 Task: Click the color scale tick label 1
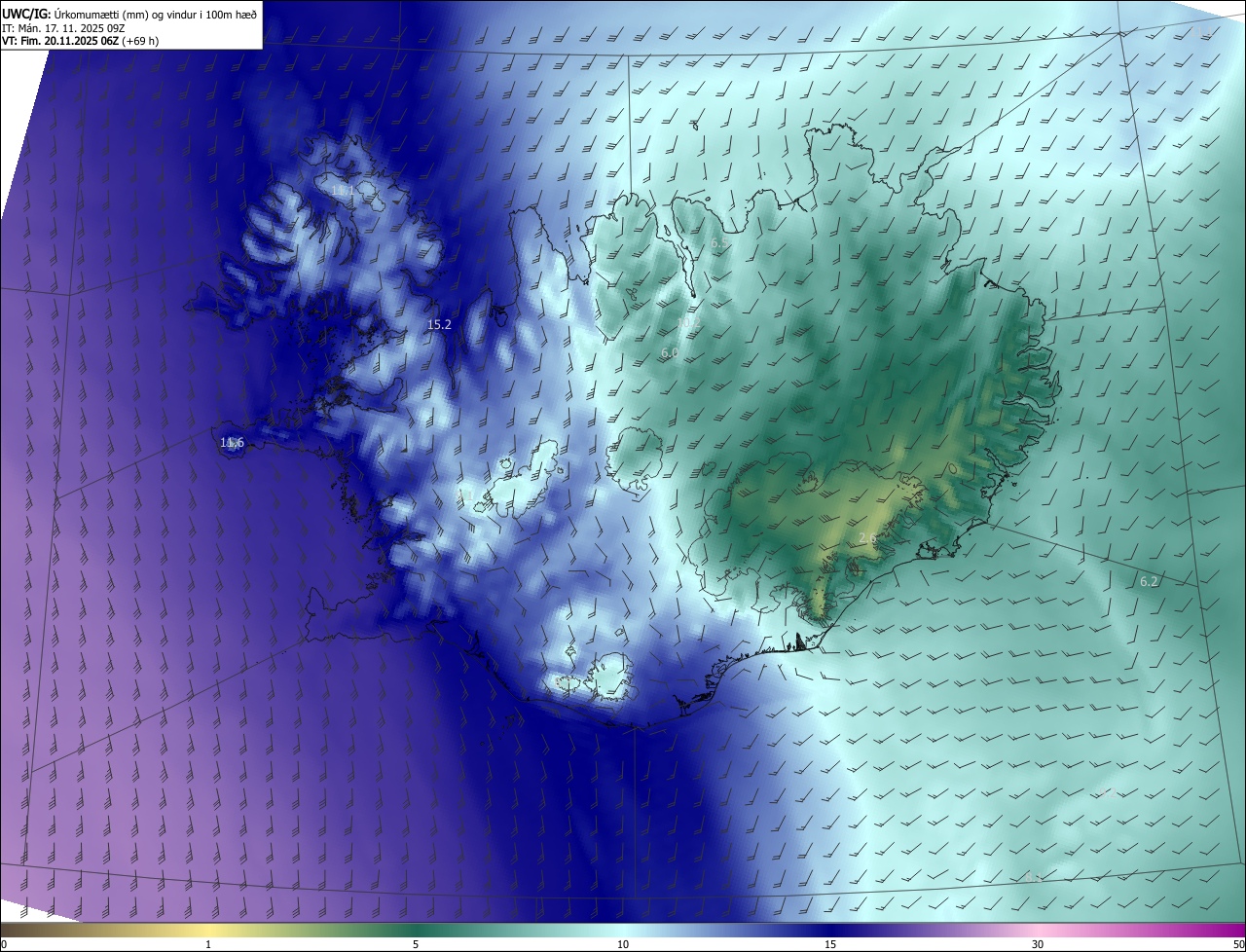pyautogui.click(x=208, y=944)
